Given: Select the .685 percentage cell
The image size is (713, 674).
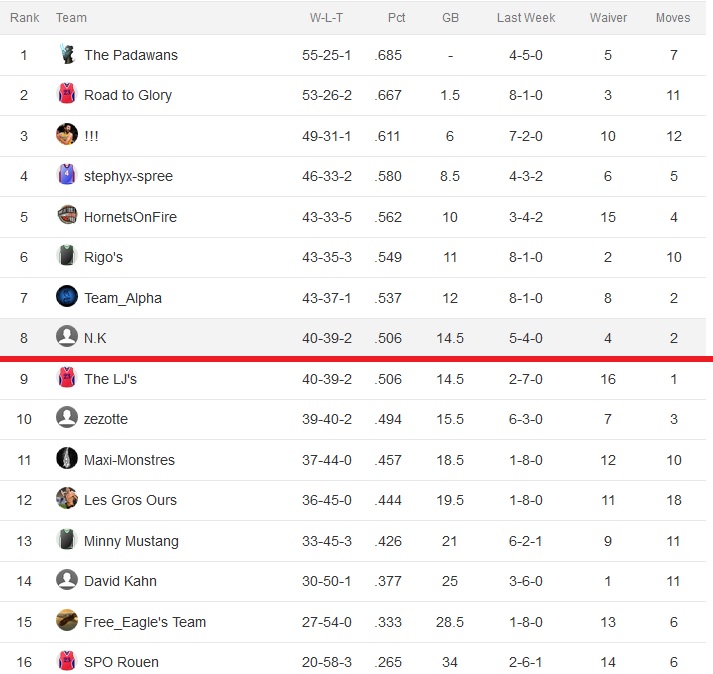Looking at the screenshot, I should pos(388,55).
